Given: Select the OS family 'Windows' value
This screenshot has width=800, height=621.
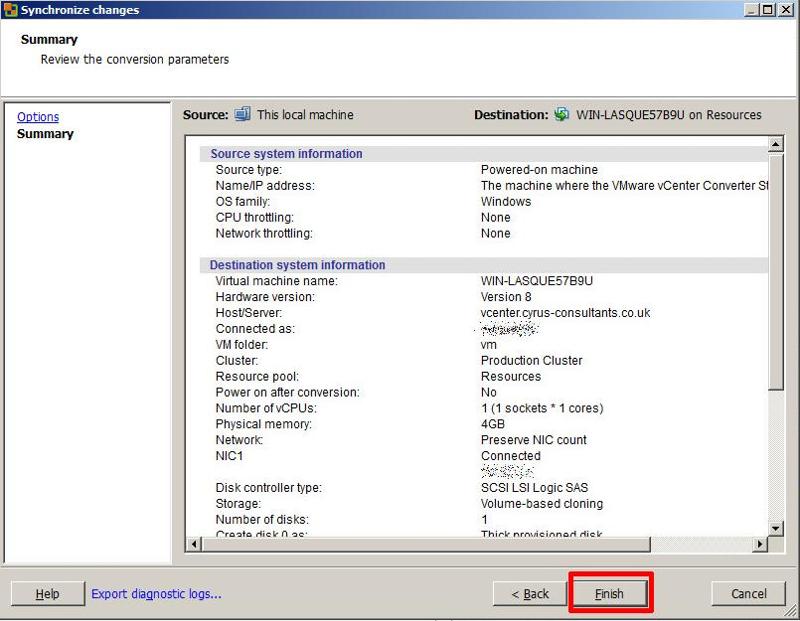Looking at the screenshot, I should pos(506,202).
